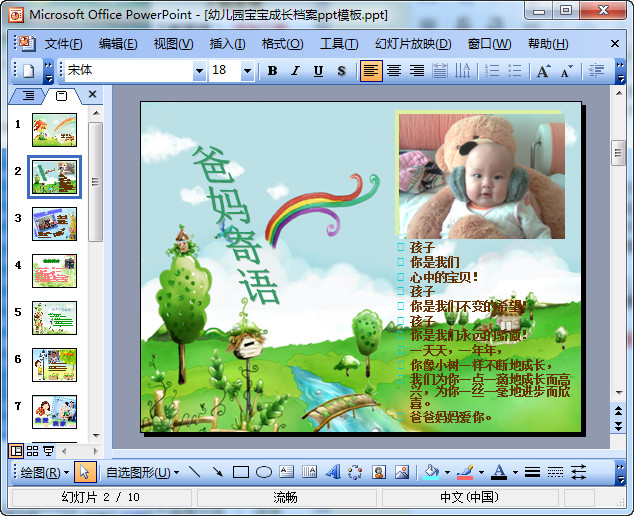Select slide 1 thumbnail

coord(55,130)
